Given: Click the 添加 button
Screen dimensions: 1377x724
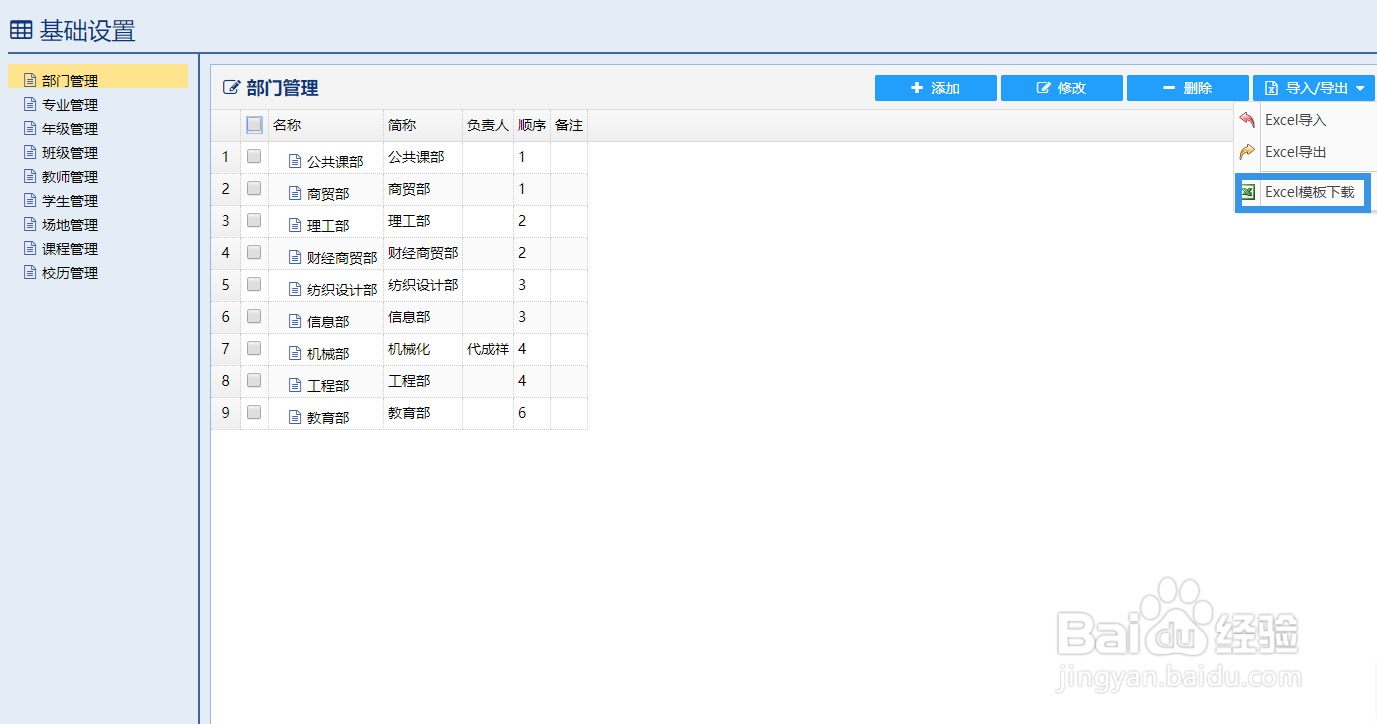Looking at the screenshot, I should coord(936,88).
